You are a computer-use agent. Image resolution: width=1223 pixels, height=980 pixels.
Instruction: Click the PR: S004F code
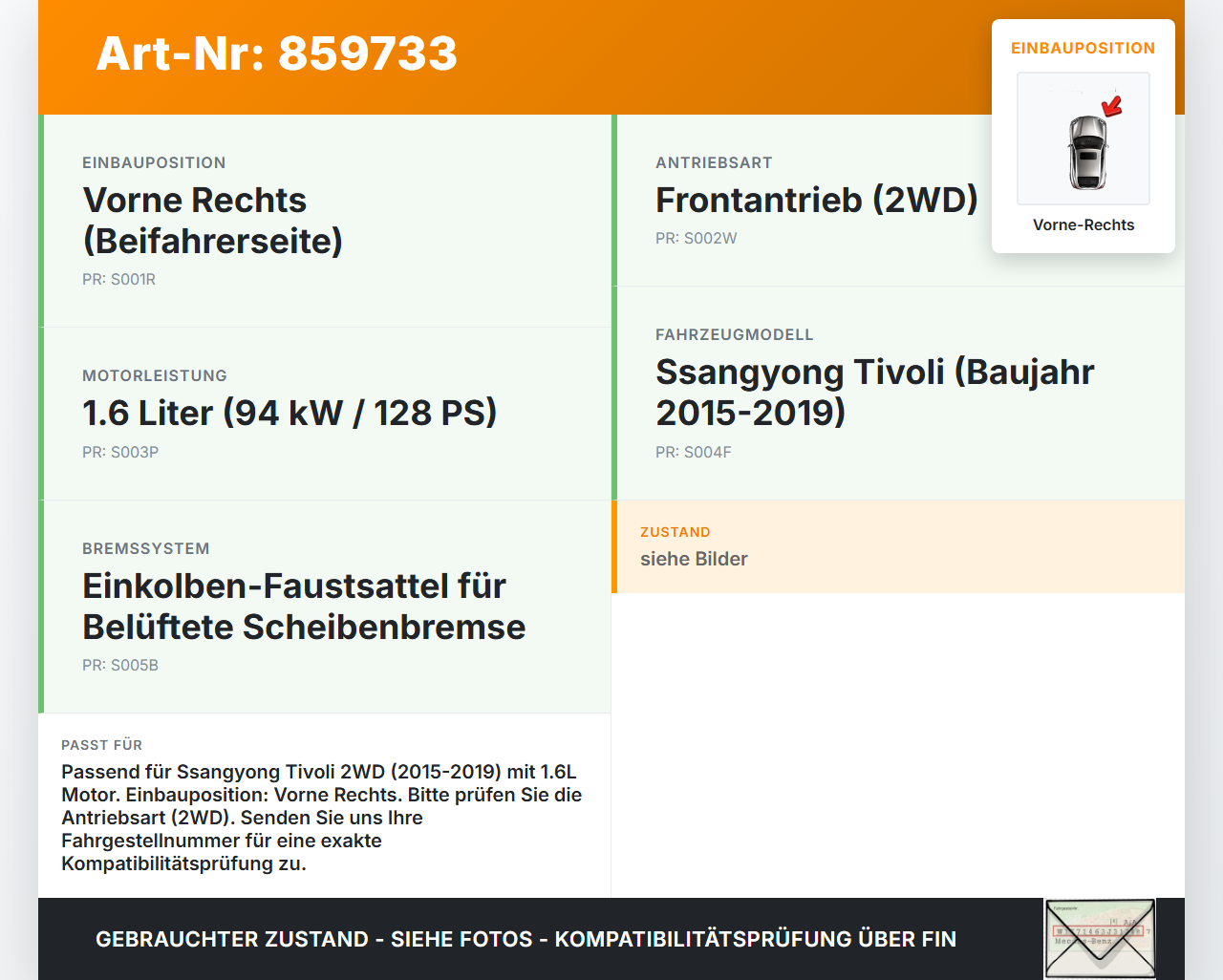(x=693, y=452)
